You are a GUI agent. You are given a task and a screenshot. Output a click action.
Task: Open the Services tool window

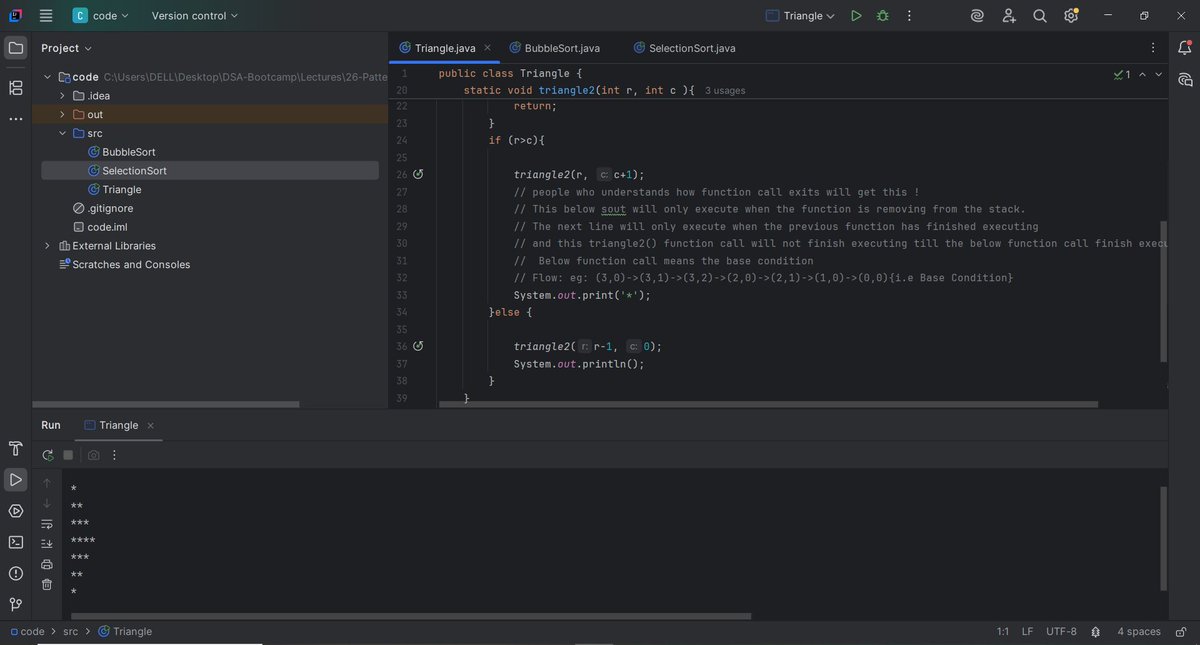(16, 511)
